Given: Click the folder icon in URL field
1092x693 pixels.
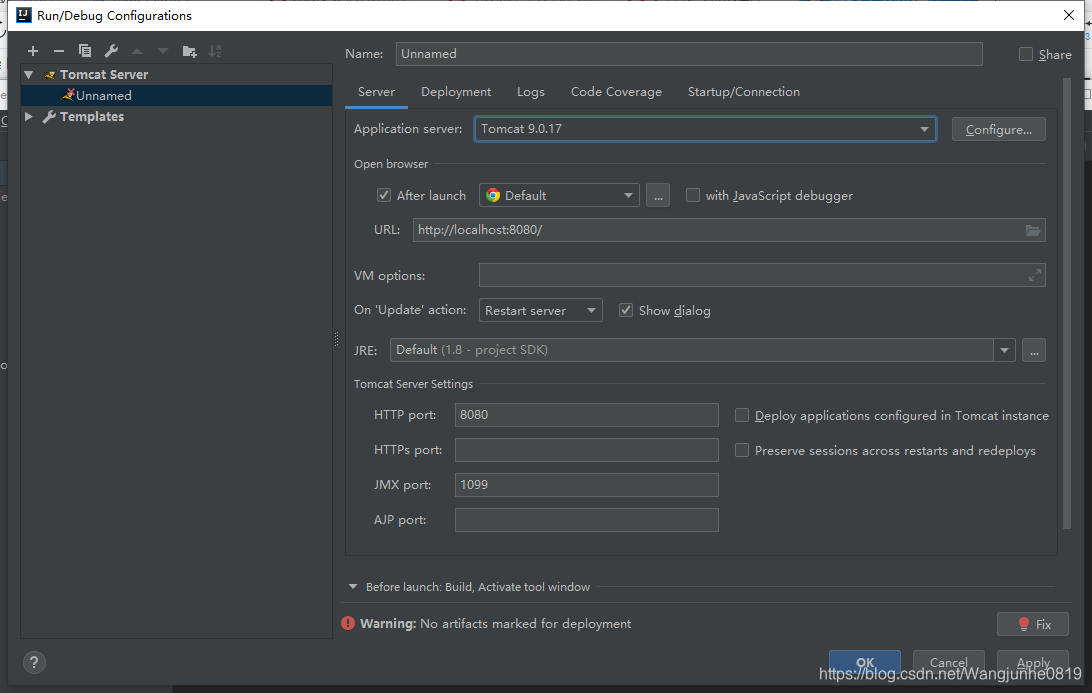Looking at the screenshot, I should click(1033, 231).
